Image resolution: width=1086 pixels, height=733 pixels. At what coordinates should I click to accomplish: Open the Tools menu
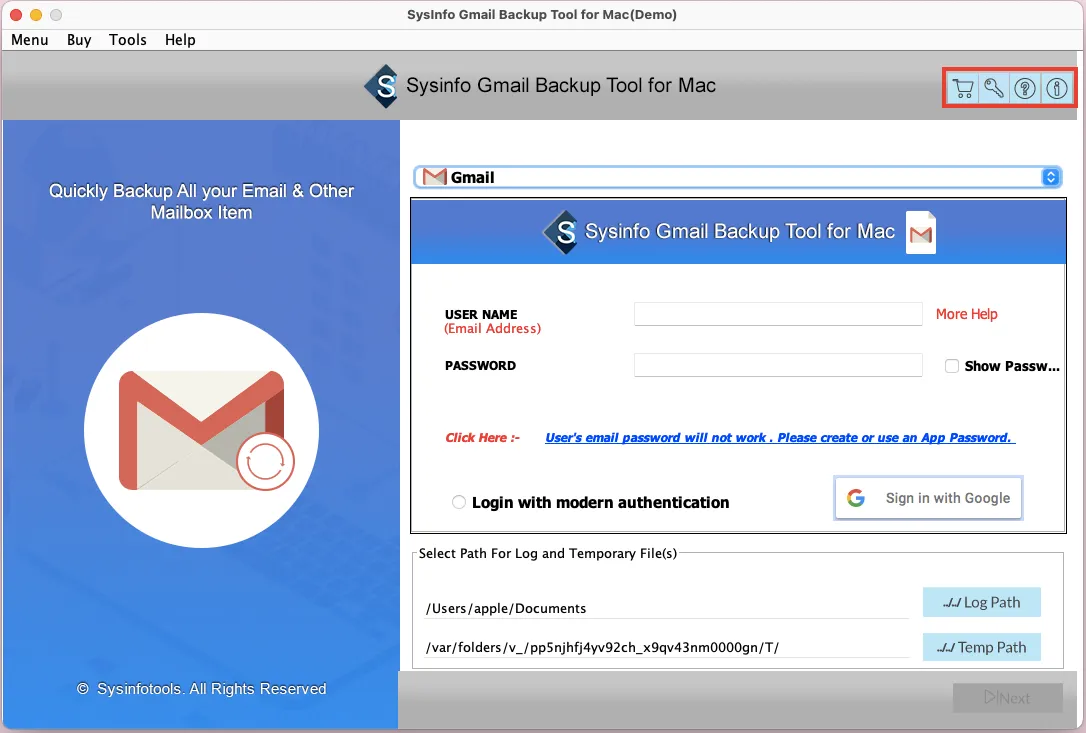[128, 40]
